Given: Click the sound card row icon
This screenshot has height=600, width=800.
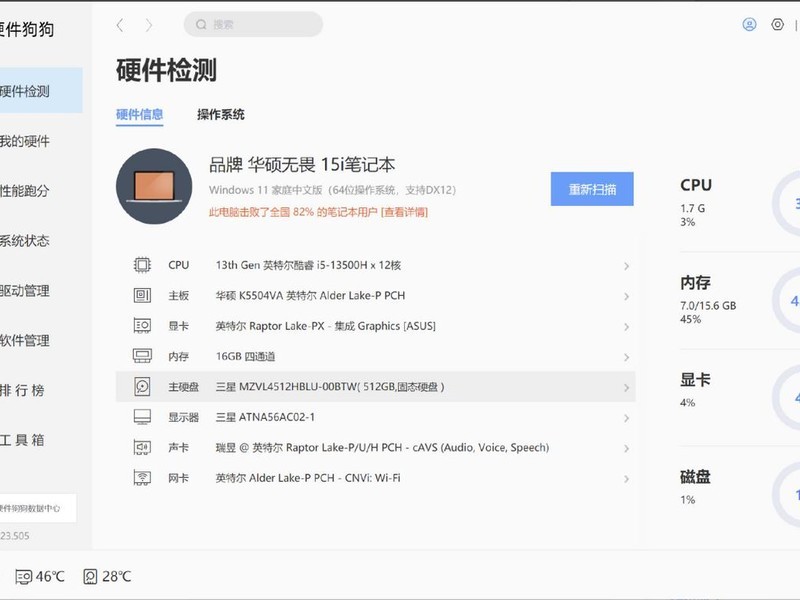Looking at the screenshot, I should pyautogui.click(x=142, y=447).
